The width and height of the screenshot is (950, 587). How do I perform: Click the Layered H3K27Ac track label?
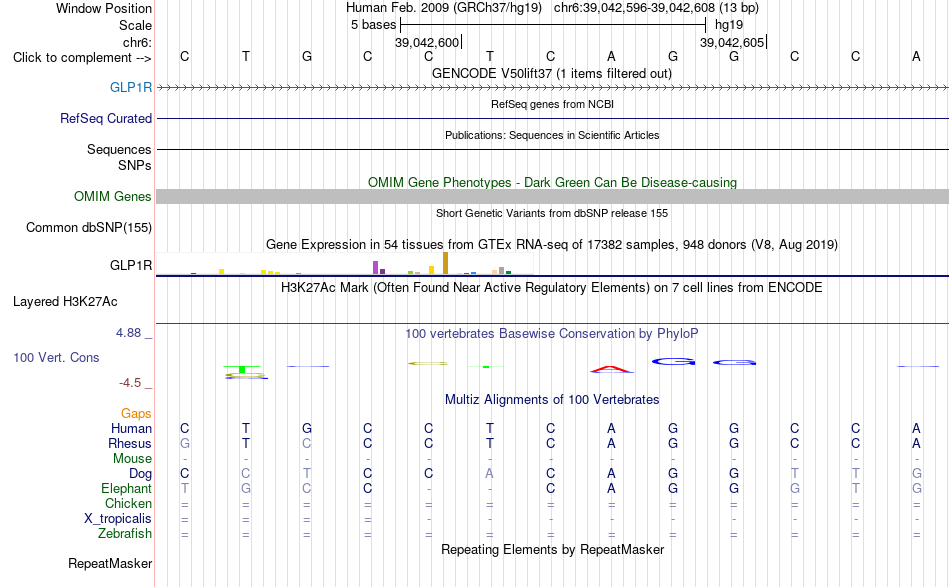[65, 302]
